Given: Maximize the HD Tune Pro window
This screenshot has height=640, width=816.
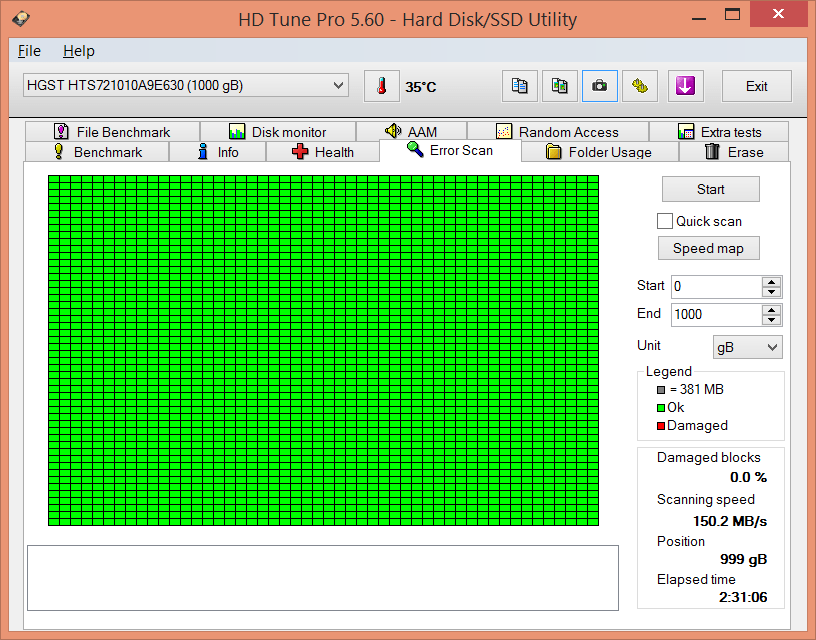Looking at the screenshot, I should coord(732,15).
